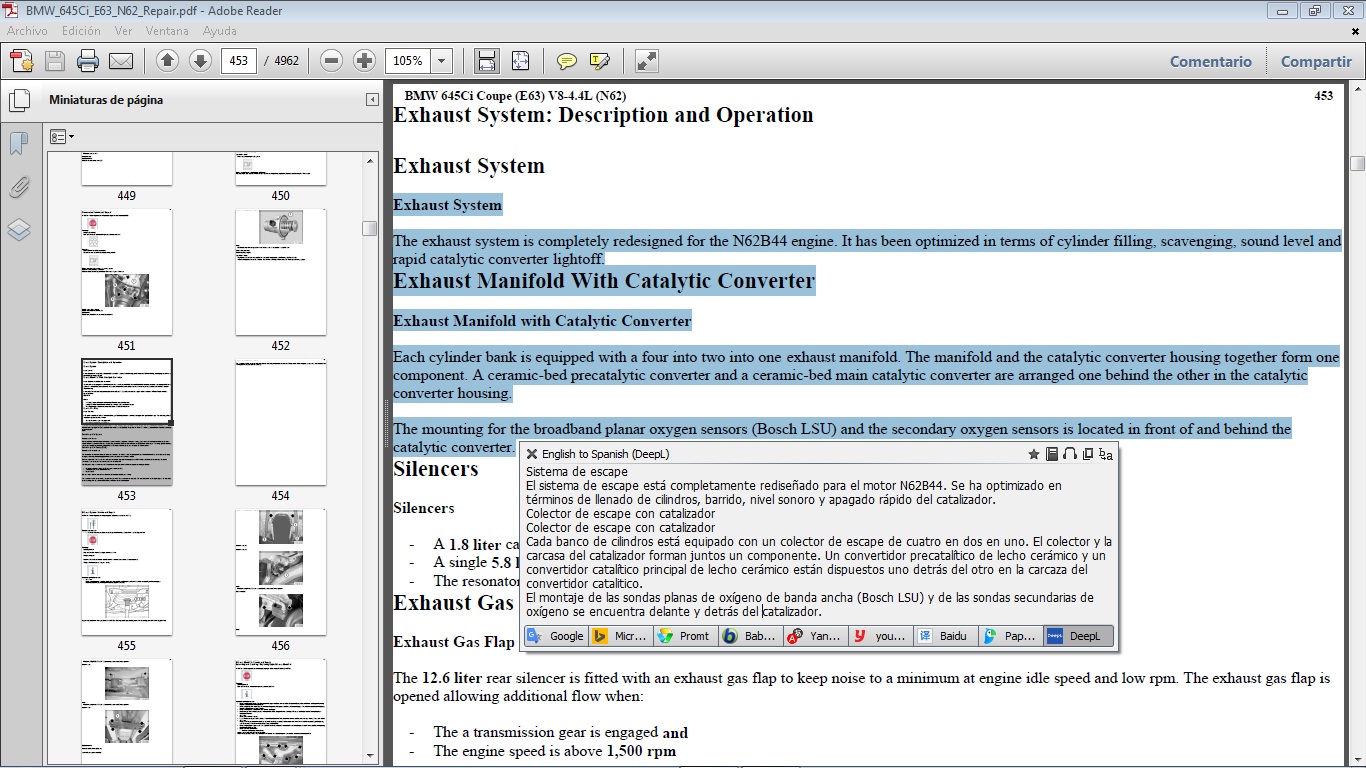Click the thumbnails scrollbar down arrow

[x=370, y=756]
